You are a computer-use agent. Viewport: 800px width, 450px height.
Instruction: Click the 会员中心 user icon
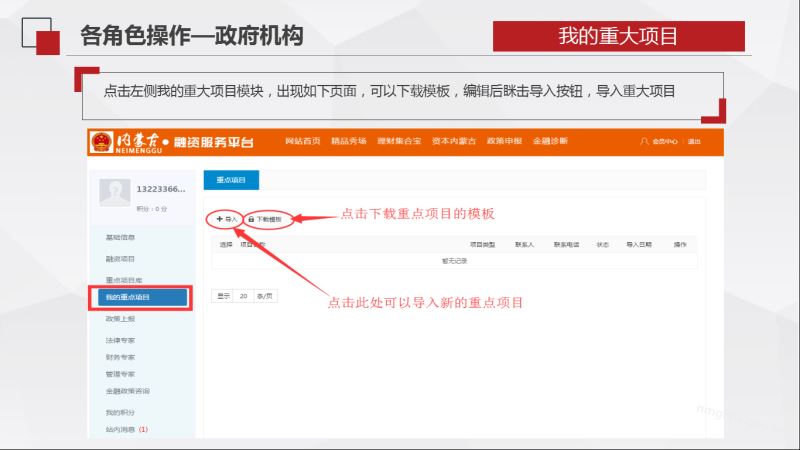(644, 141)
